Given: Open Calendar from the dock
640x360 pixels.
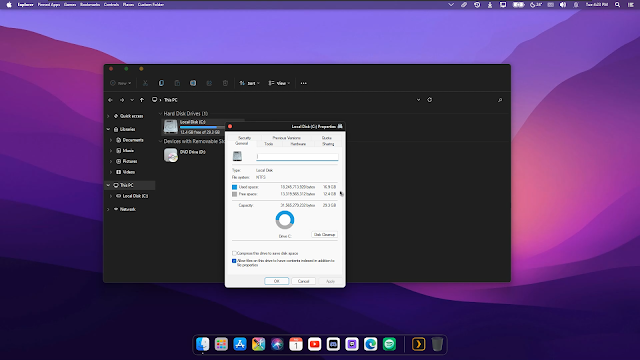Looking at the screenshot, I should click(296, 344).
